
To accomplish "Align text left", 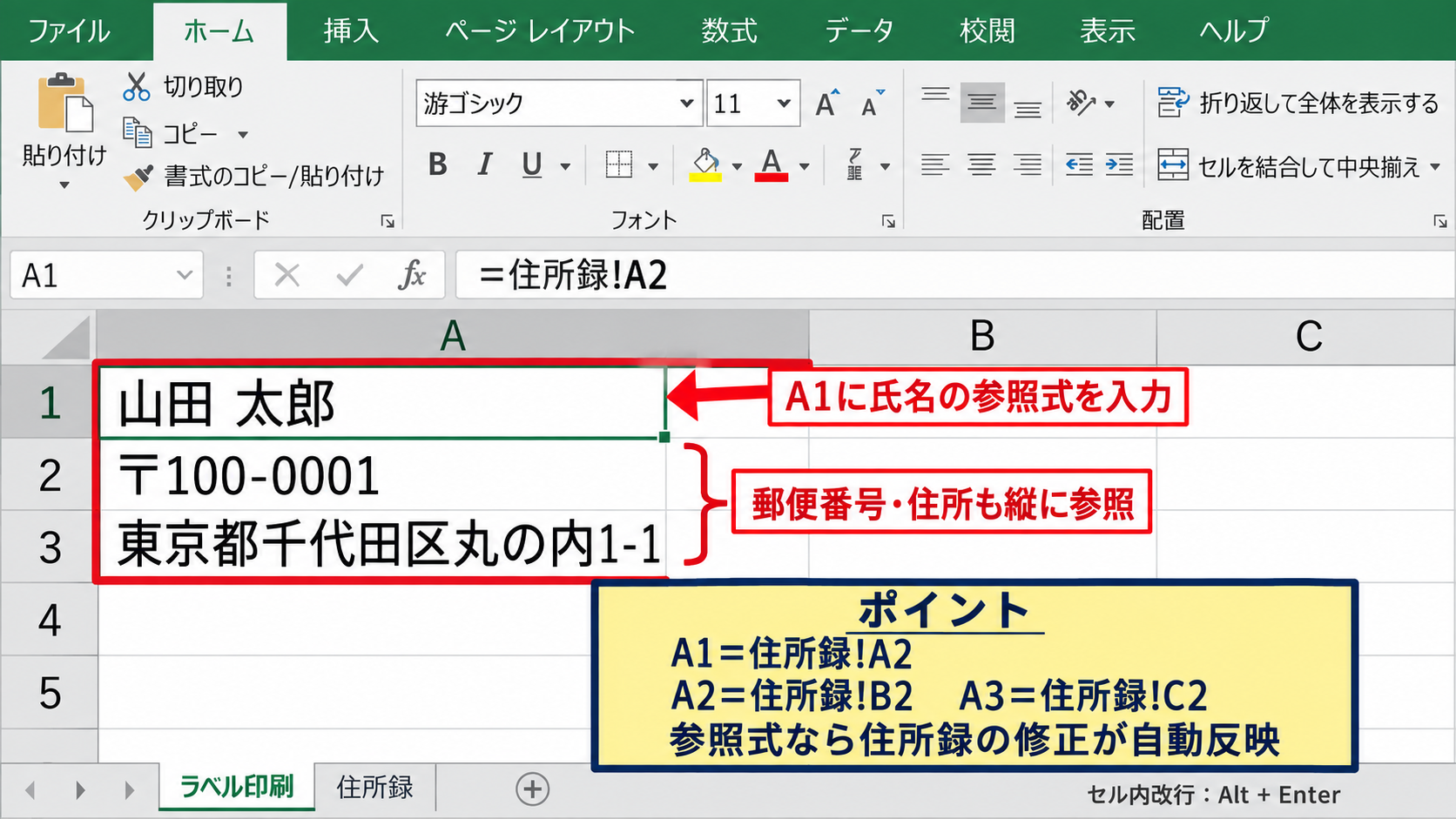I will (x=935, y=164).
